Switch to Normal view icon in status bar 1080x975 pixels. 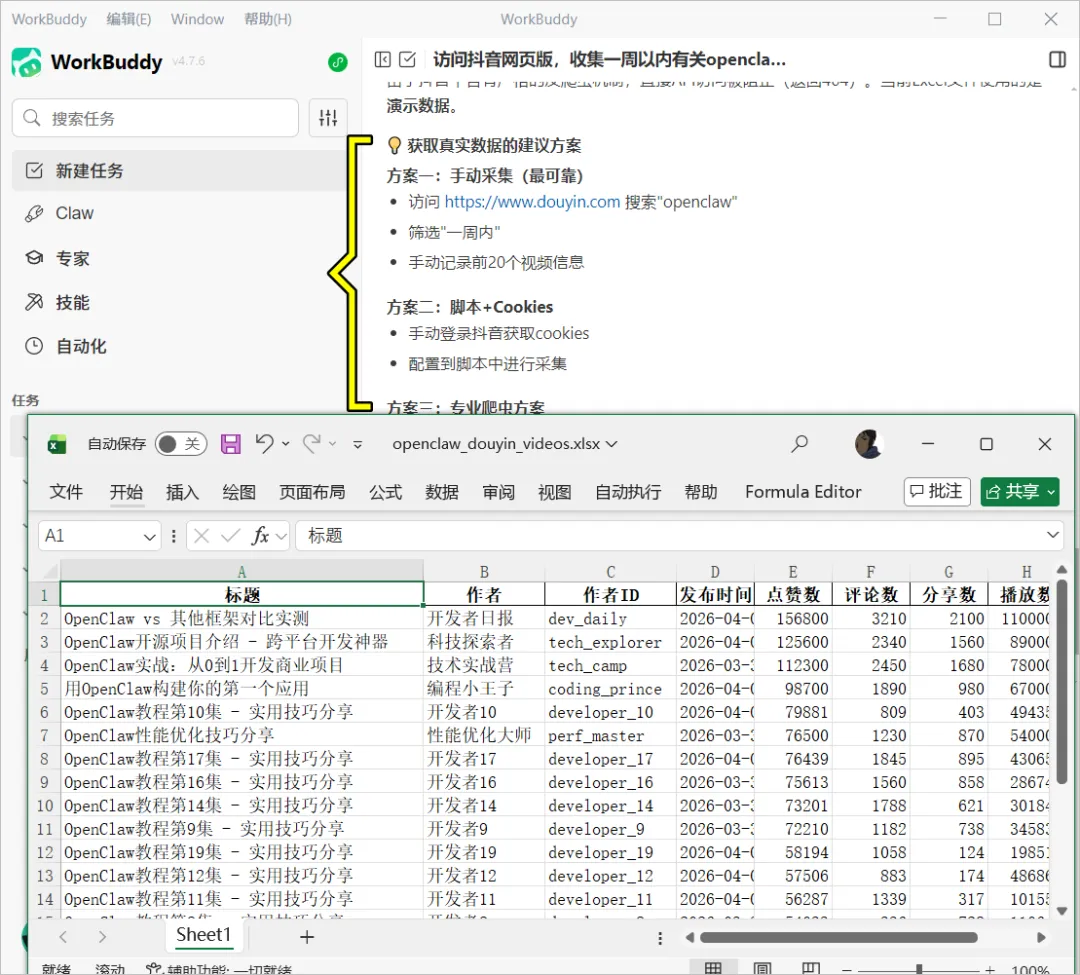point(713,968)
